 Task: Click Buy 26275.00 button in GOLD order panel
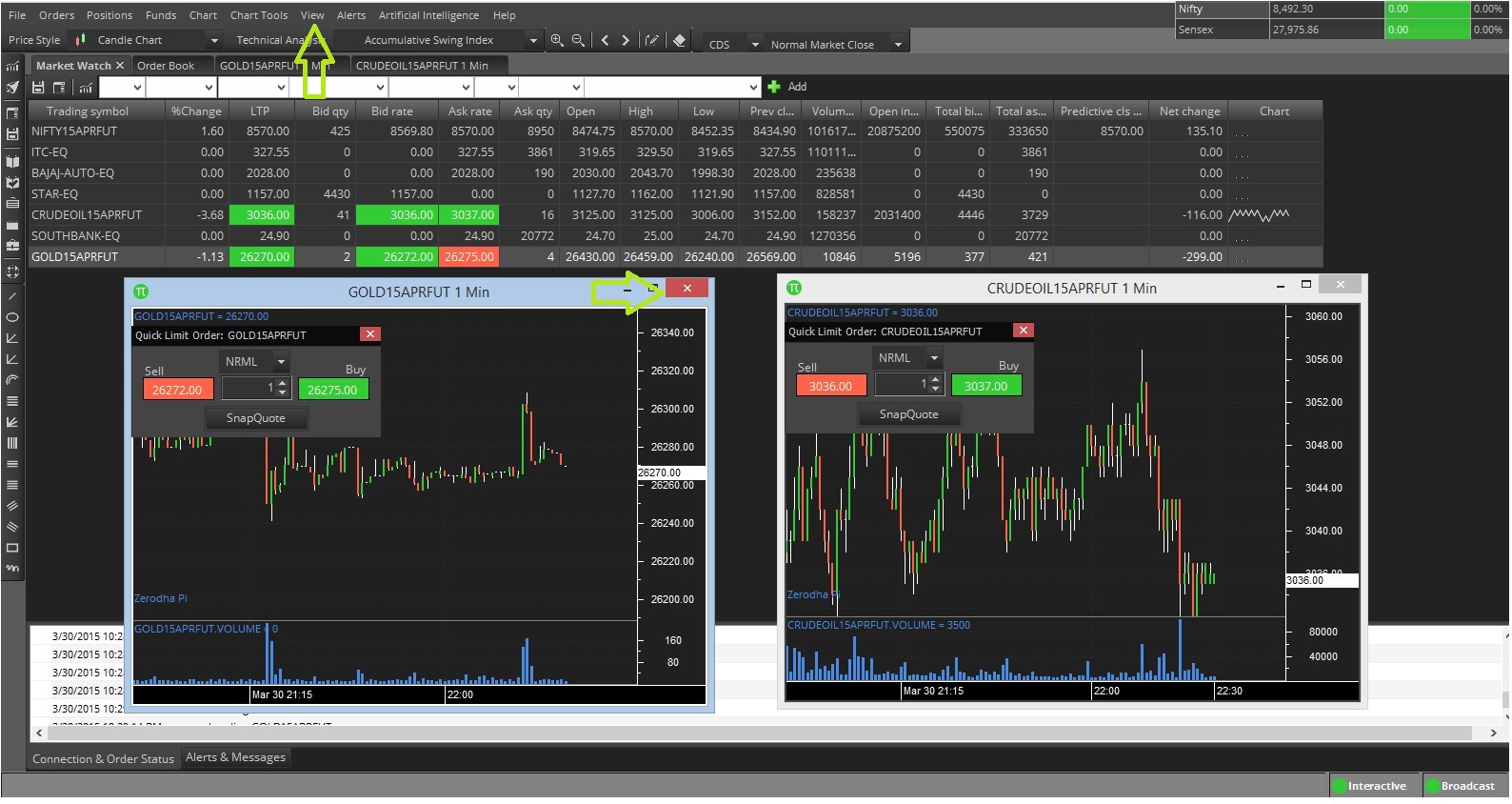click(332, 390)
